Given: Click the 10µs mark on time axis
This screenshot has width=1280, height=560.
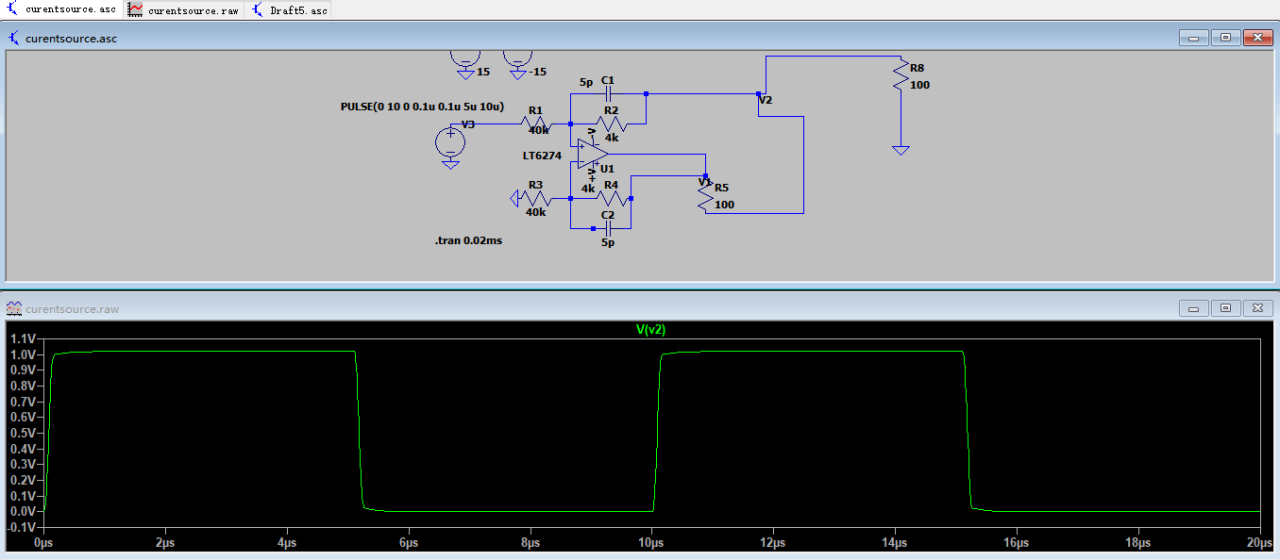Looking at the screenshot, I should click(651, 543).
